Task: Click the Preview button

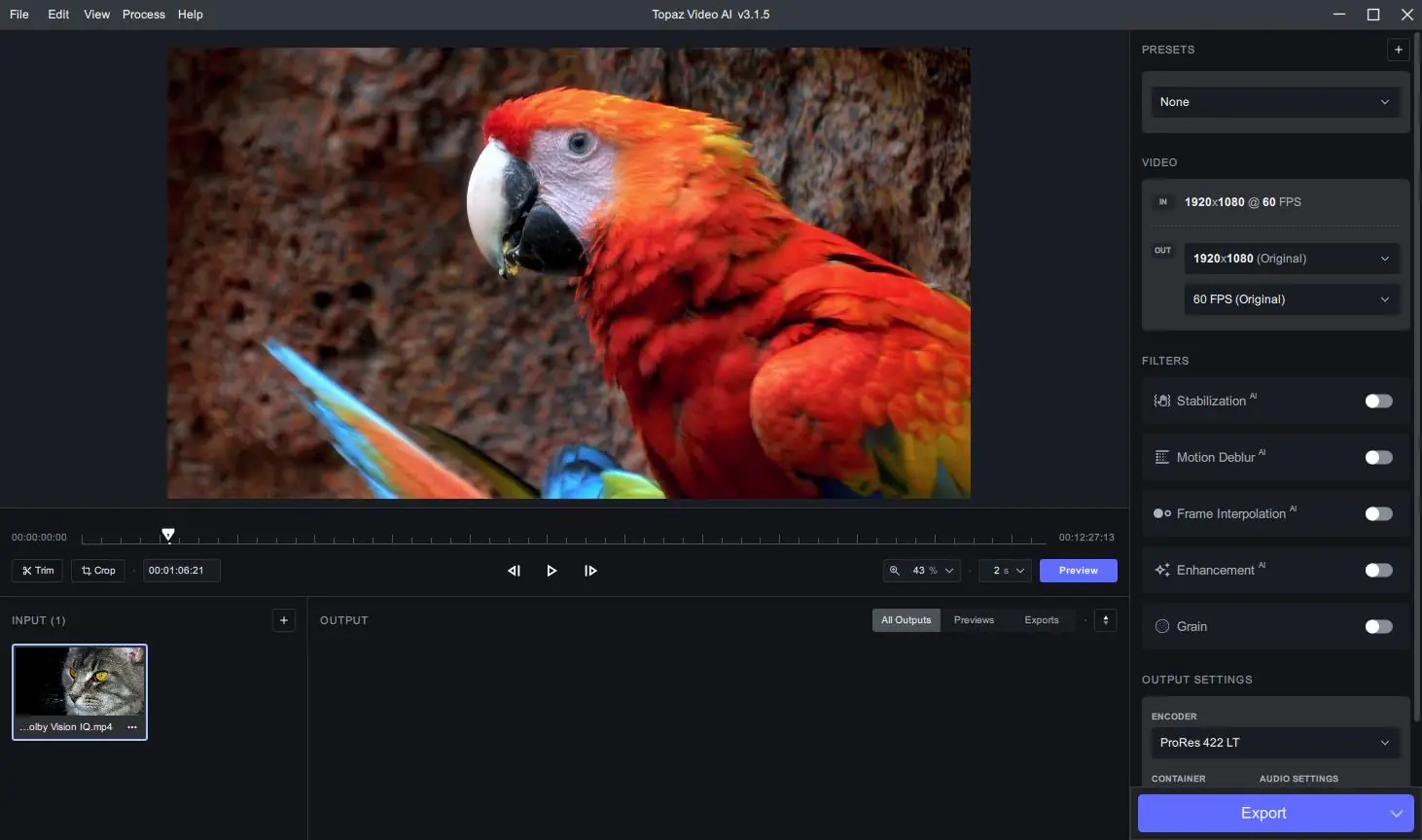Action: point(1079,571)
